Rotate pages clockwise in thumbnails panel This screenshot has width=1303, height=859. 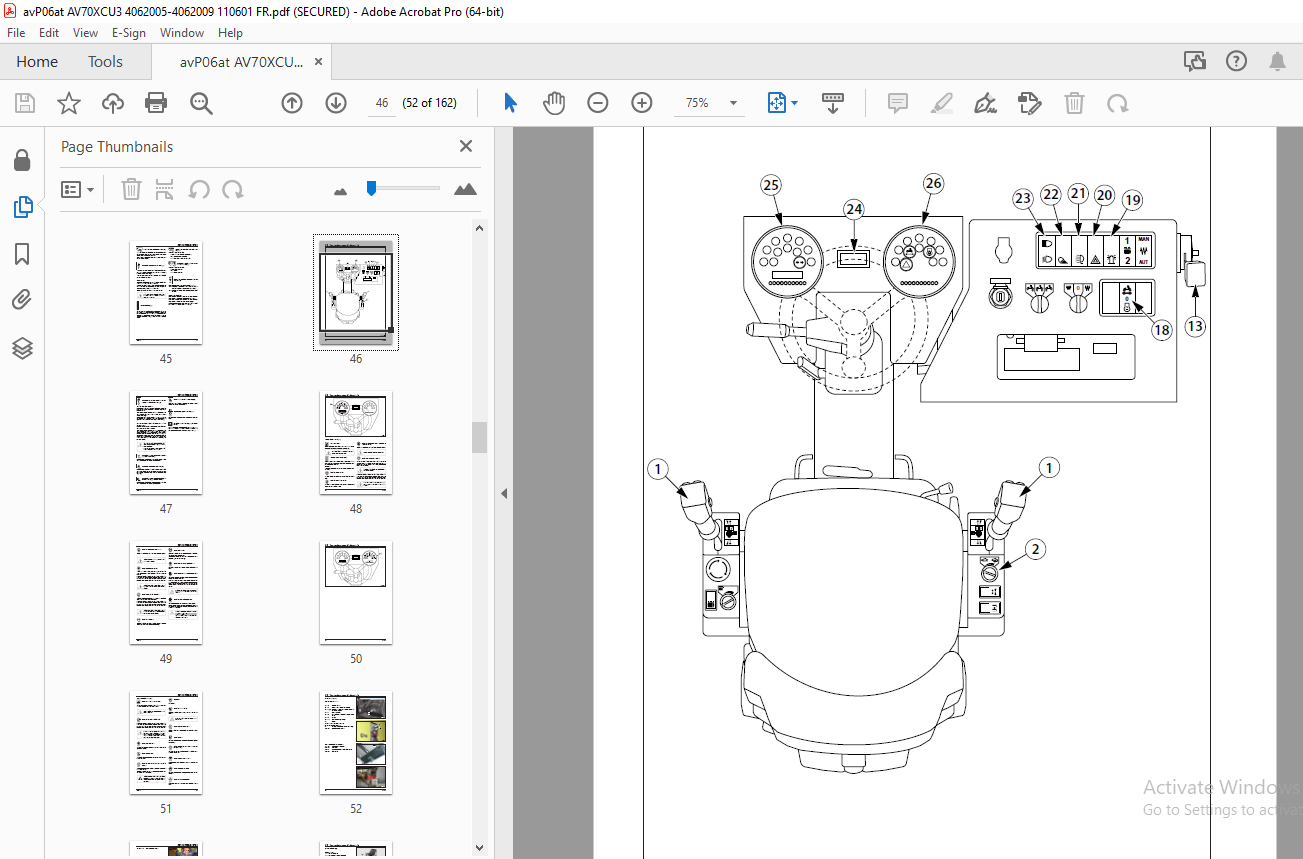click(232, 189)
